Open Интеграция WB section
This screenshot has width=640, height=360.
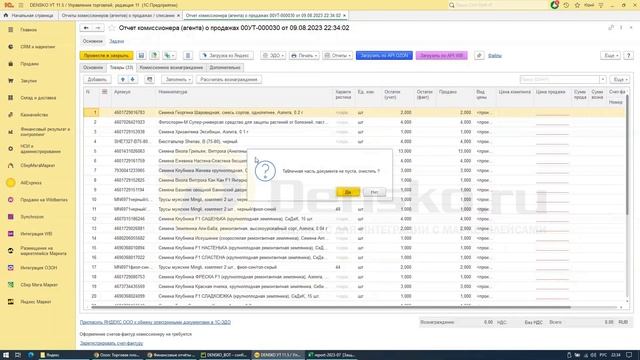(x=36, y=234)
